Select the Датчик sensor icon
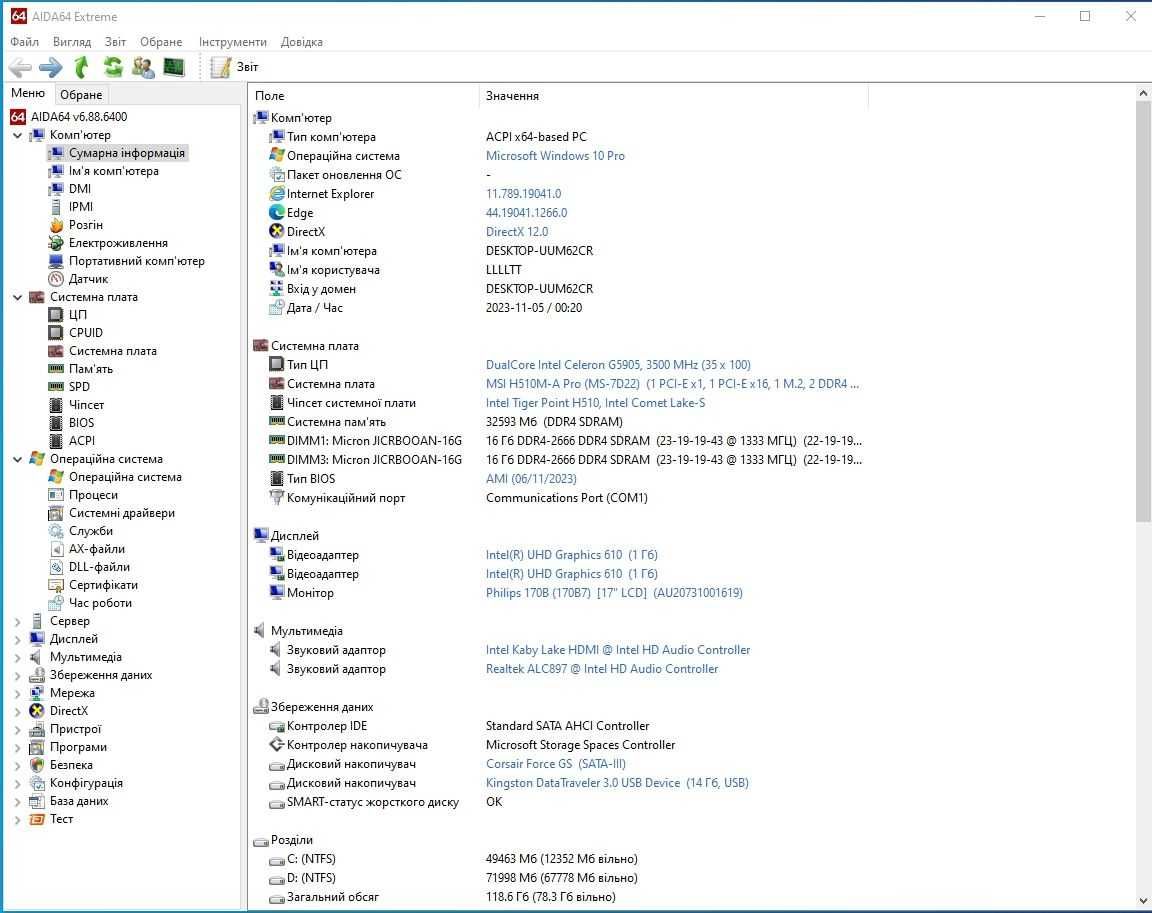Image resolution: width=1152 pixels, height=913 pixels. pos(56,279)
